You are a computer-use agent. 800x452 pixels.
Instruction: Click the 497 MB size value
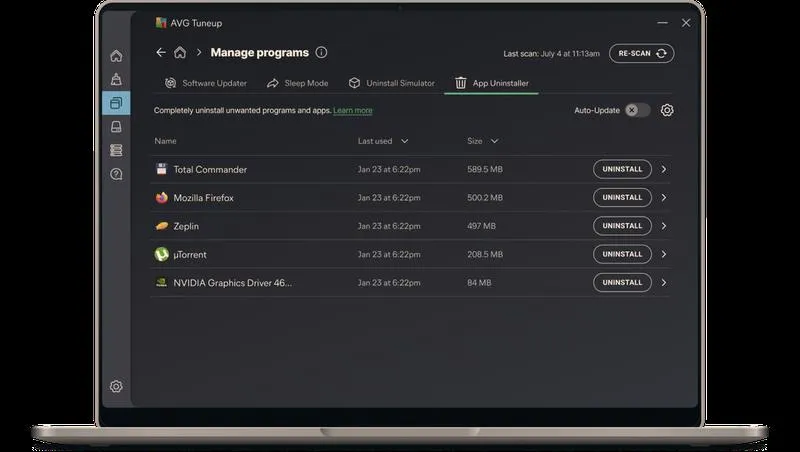[481, 225]
